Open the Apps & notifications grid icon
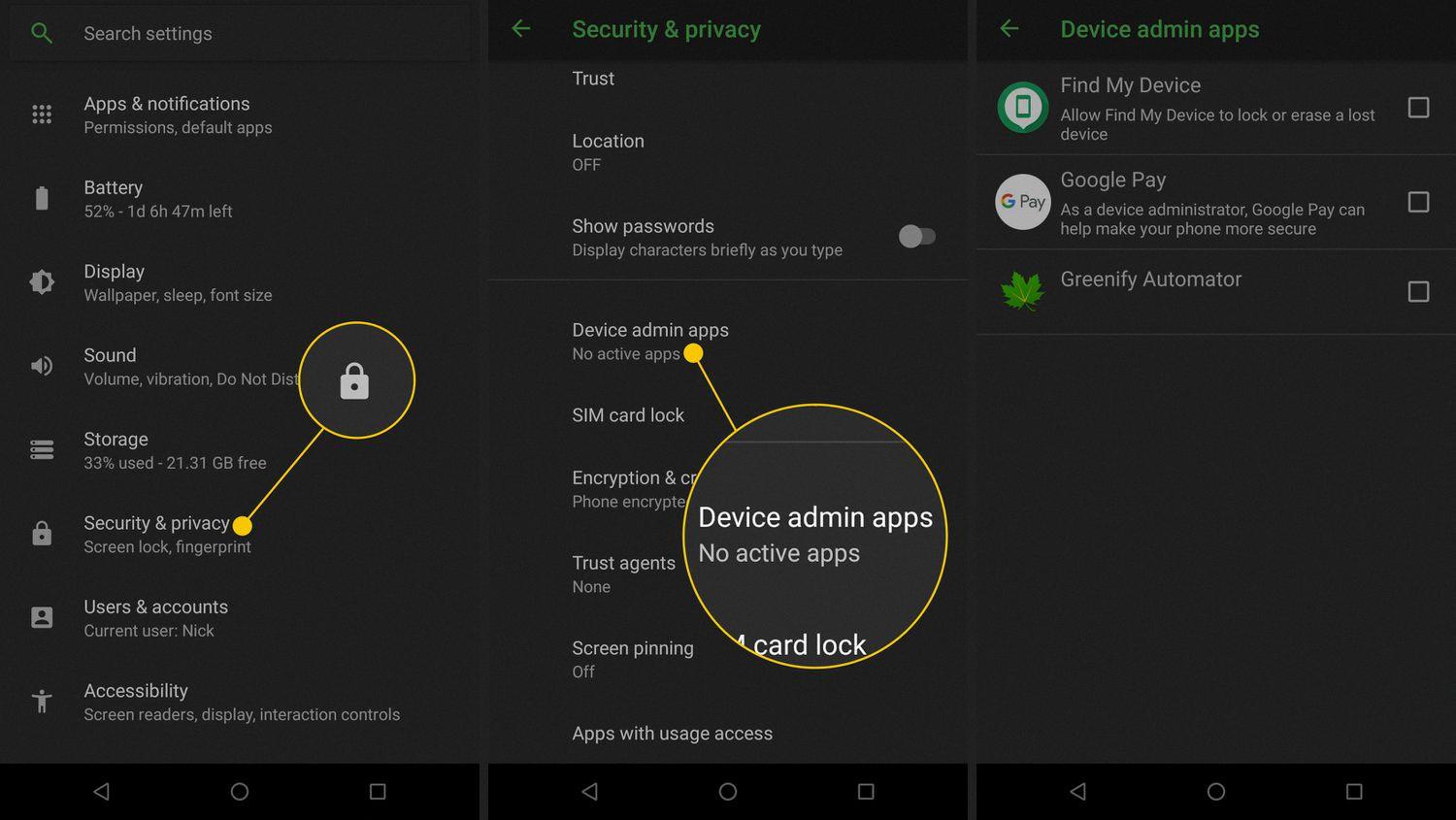The height and width of the screenshot is (820, 1456). coord(42,115)
